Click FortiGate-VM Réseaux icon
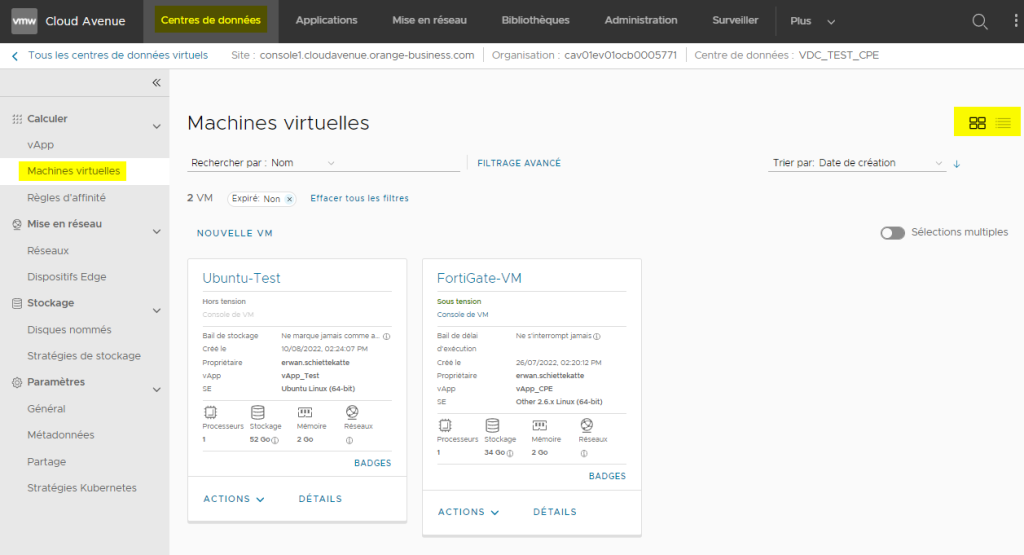The height and width of the screenshot is (555, 1024). point(586,424)
